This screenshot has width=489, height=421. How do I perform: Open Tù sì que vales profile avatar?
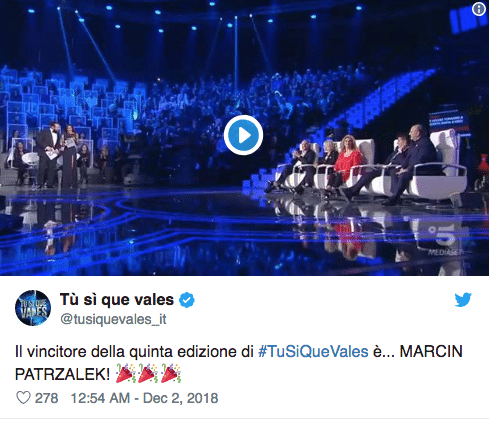[33, 308]
